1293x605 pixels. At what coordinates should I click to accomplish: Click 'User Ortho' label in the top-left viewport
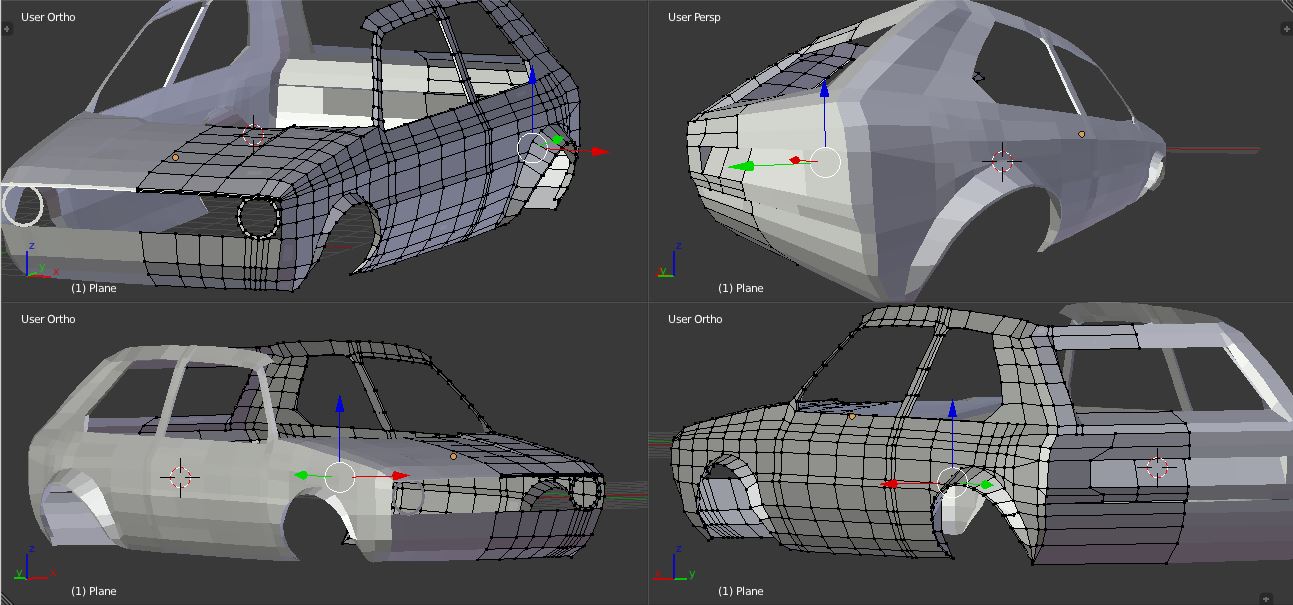[48, 17]
